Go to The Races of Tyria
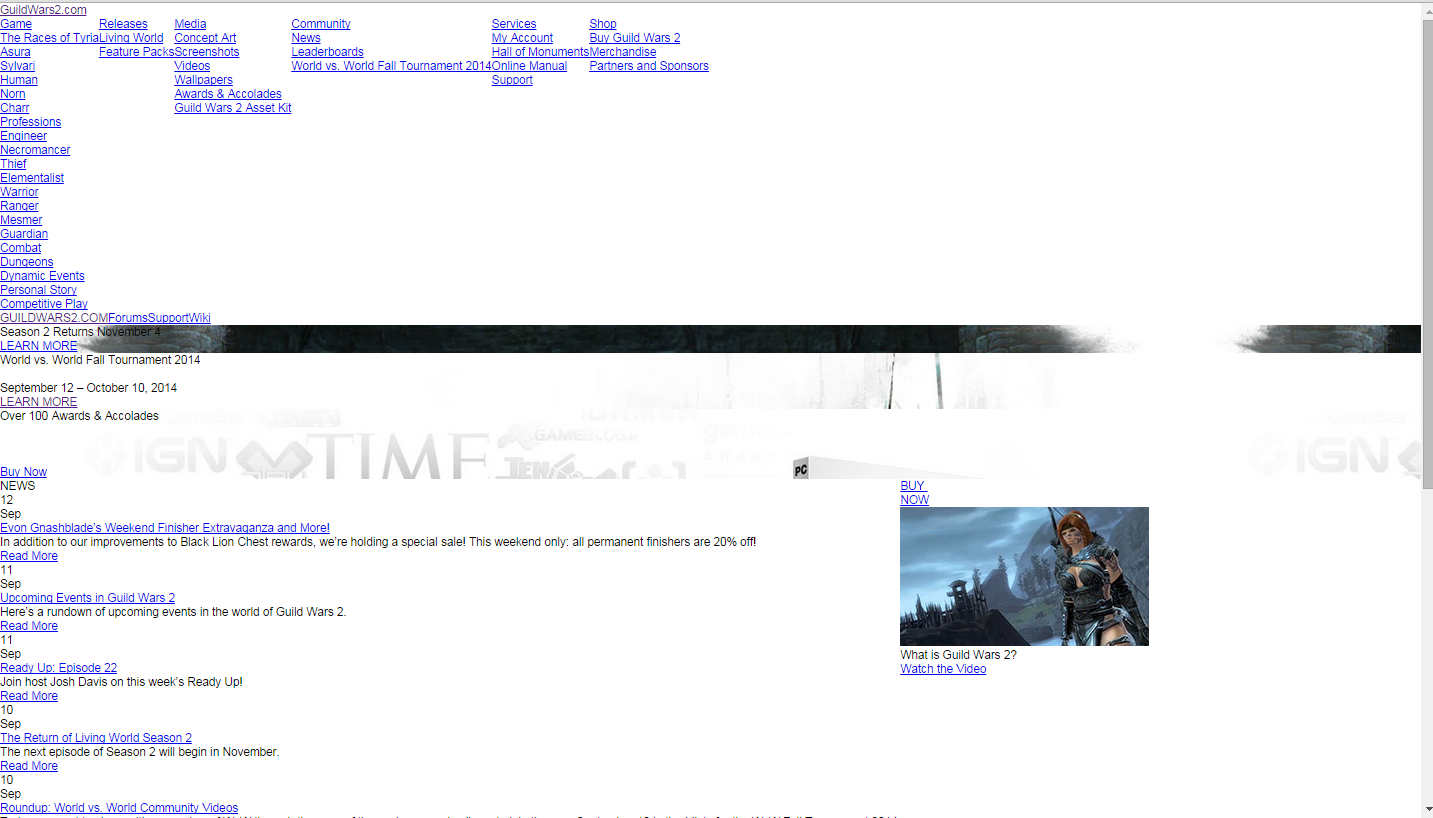 [49, 38]
